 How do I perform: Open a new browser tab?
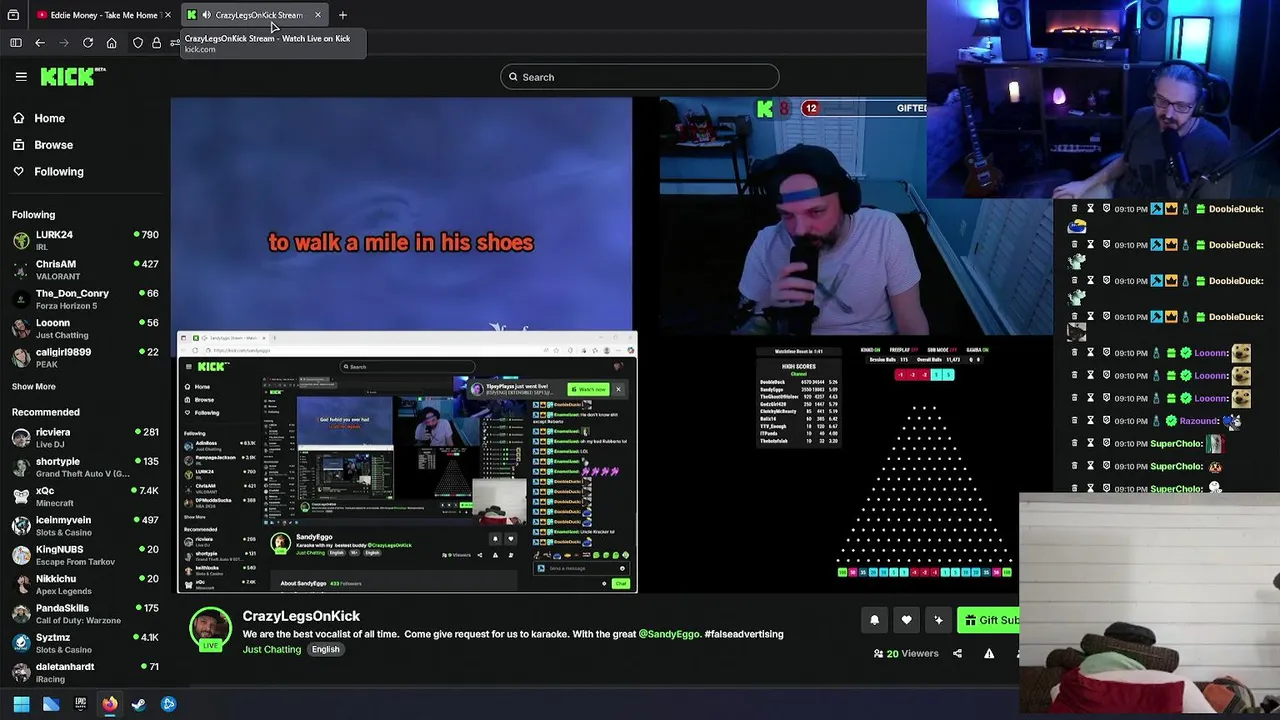pyautogui.click(x=342, y=15)
